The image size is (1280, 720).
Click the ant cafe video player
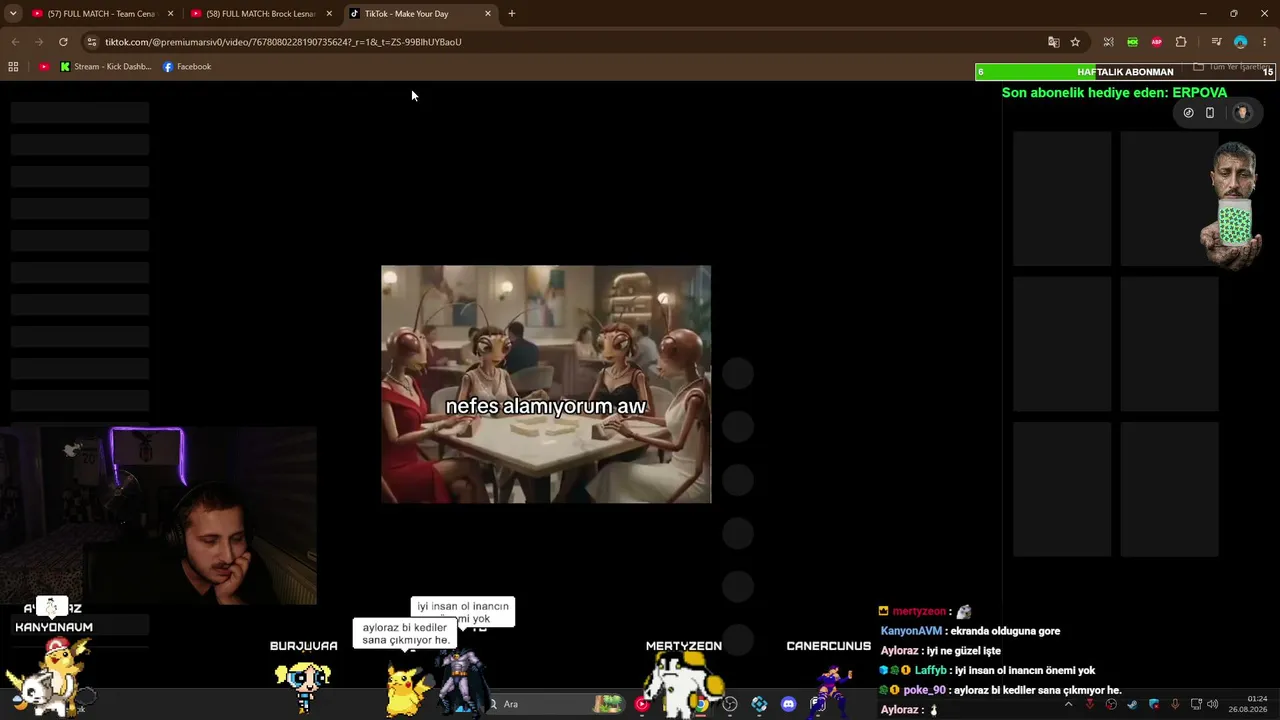[x=546, y=384]
